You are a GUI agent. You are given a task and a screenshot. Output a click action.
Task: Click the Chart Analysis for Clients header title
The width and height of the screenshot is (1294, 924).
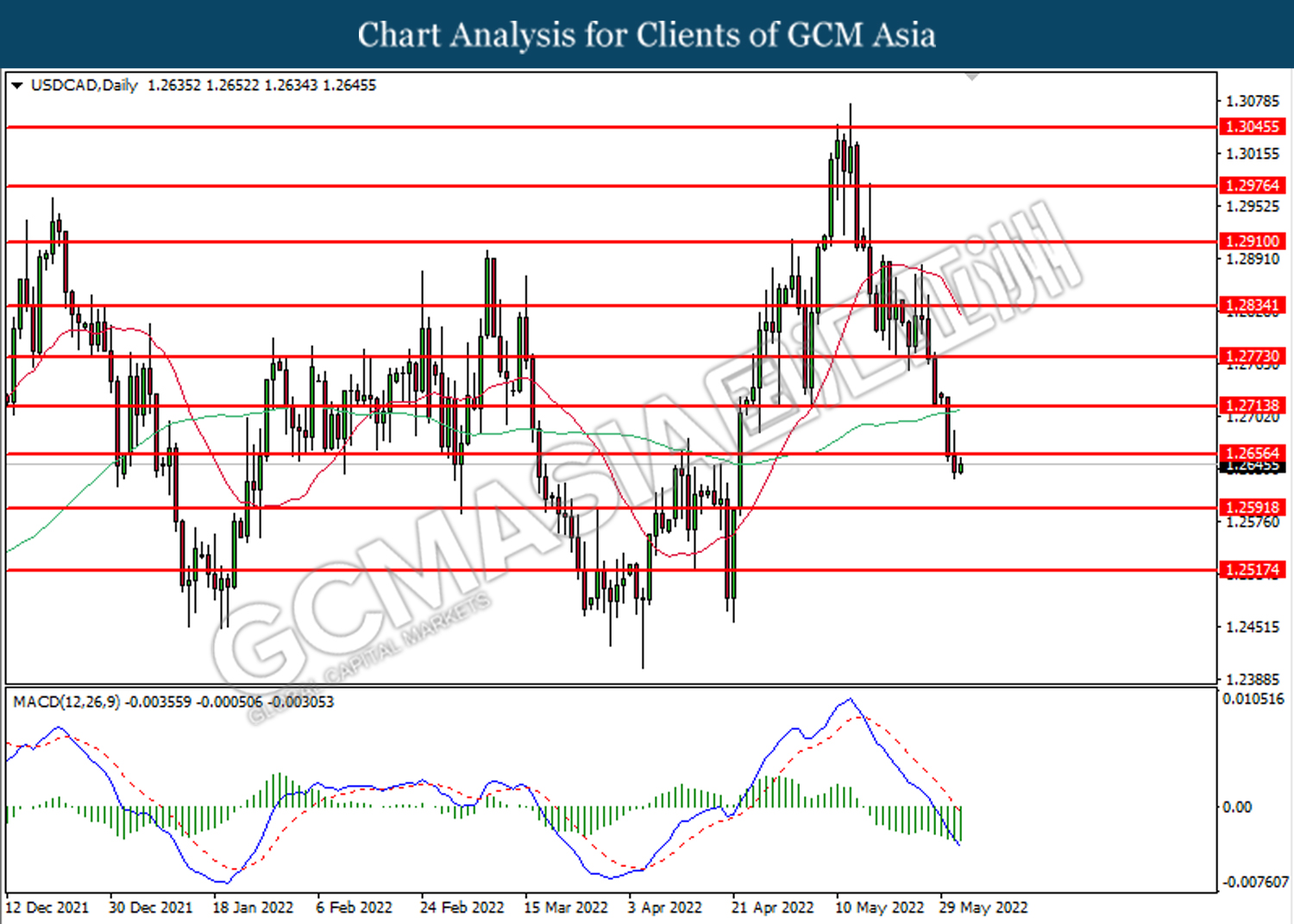coord(647,35)
